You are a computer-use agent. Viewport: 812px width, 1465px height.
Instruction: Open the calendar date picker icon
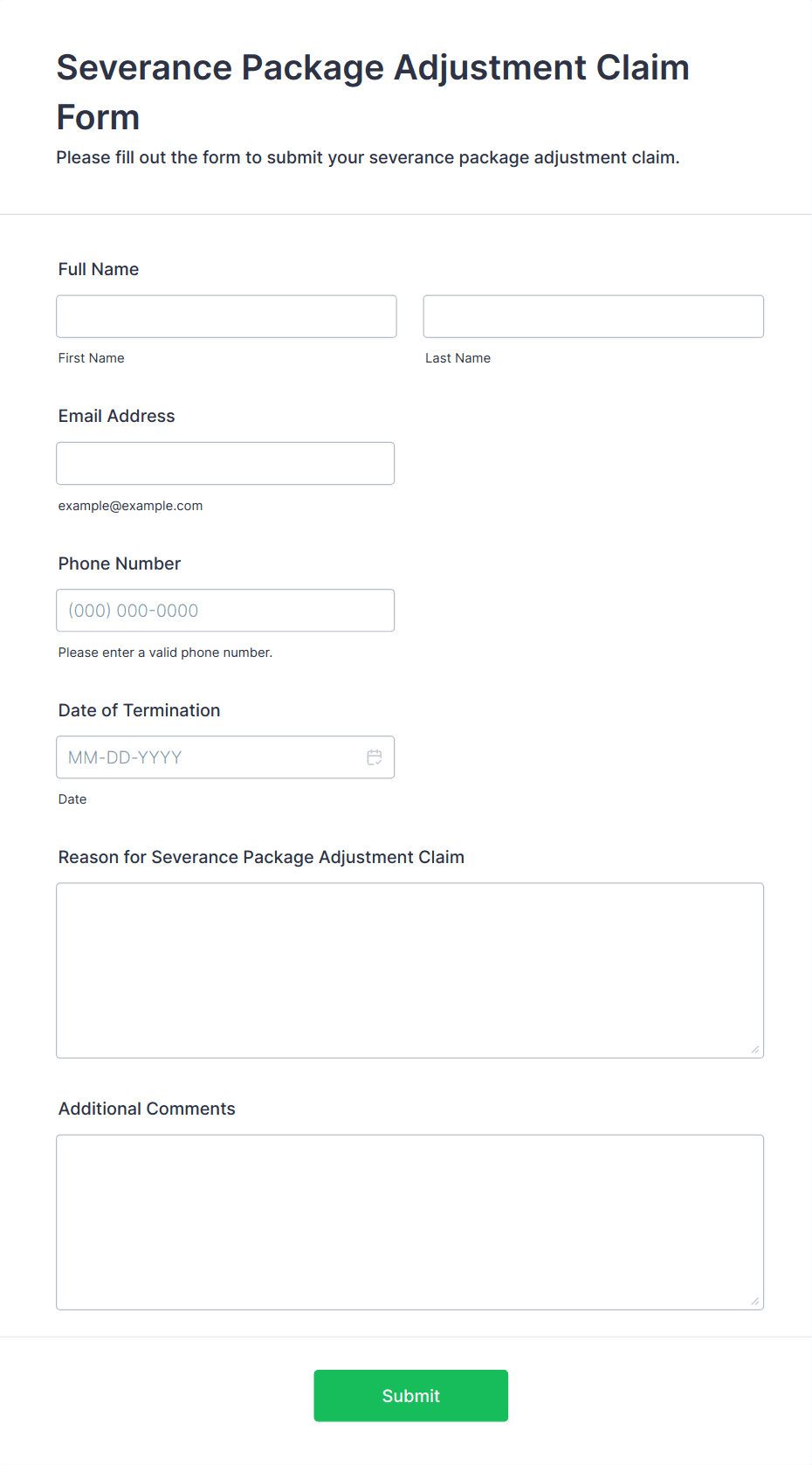pos(375,757)
